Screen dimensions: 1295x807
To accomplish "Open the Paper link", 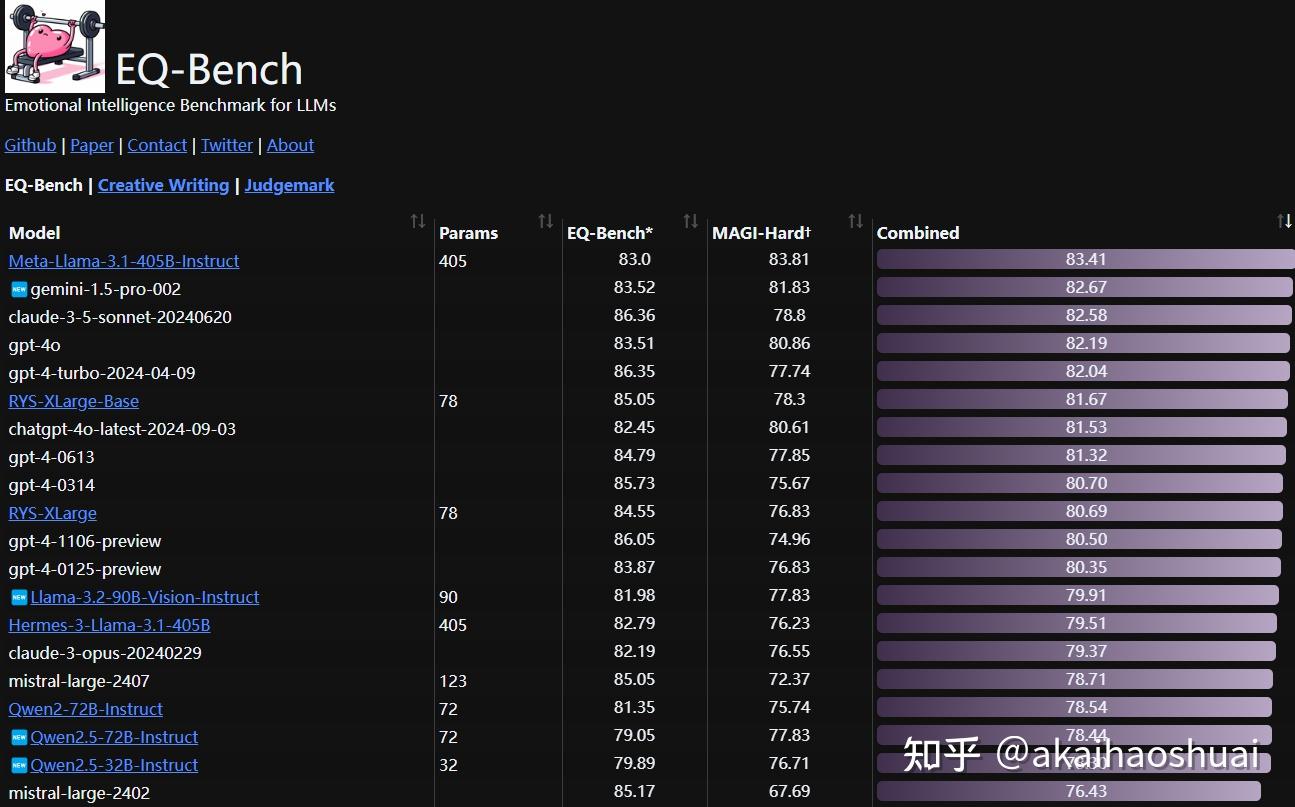I will click(92, 145).
